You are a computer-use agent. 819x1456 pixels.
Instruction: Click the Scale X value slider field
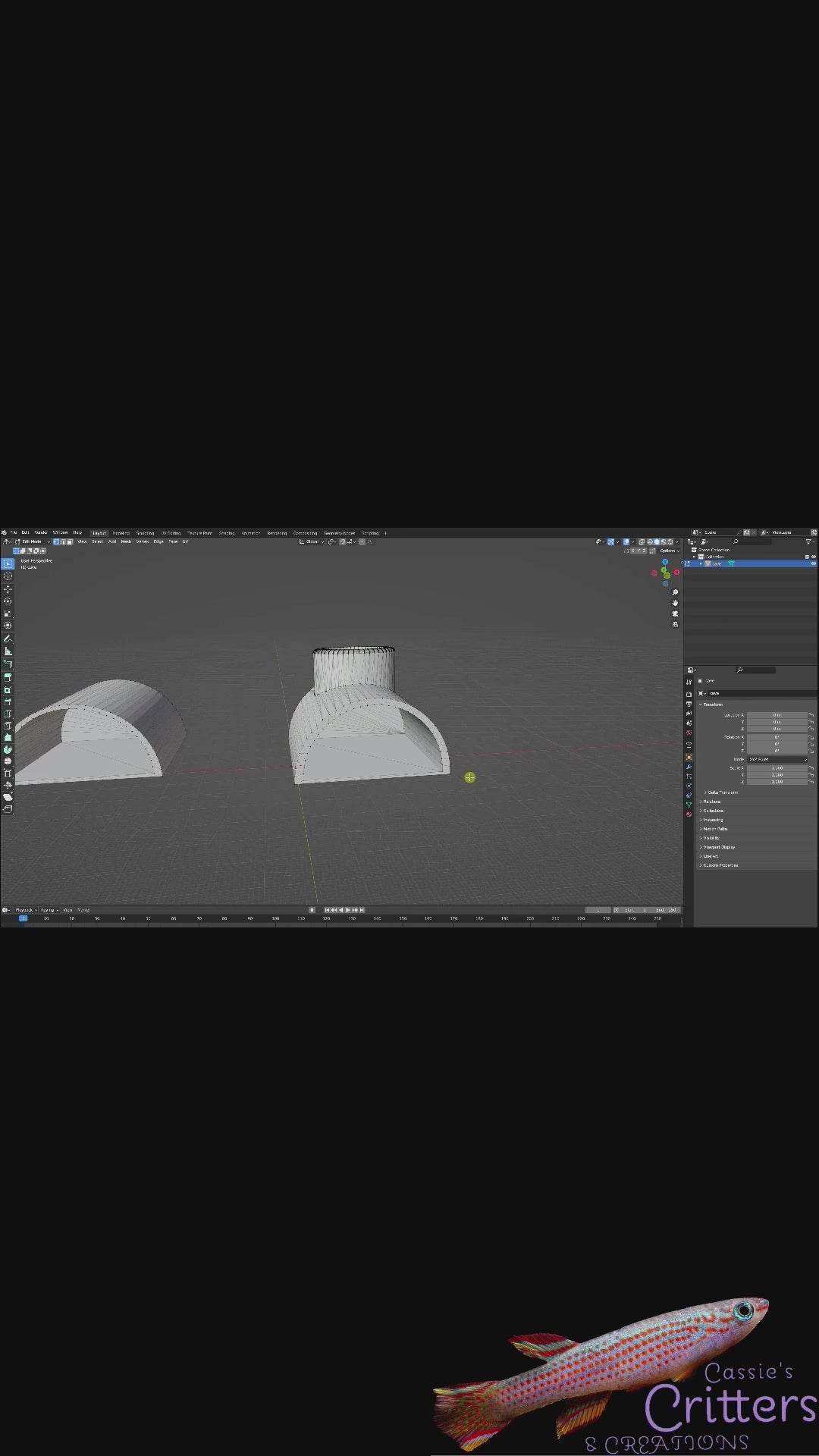coord(777,768)
